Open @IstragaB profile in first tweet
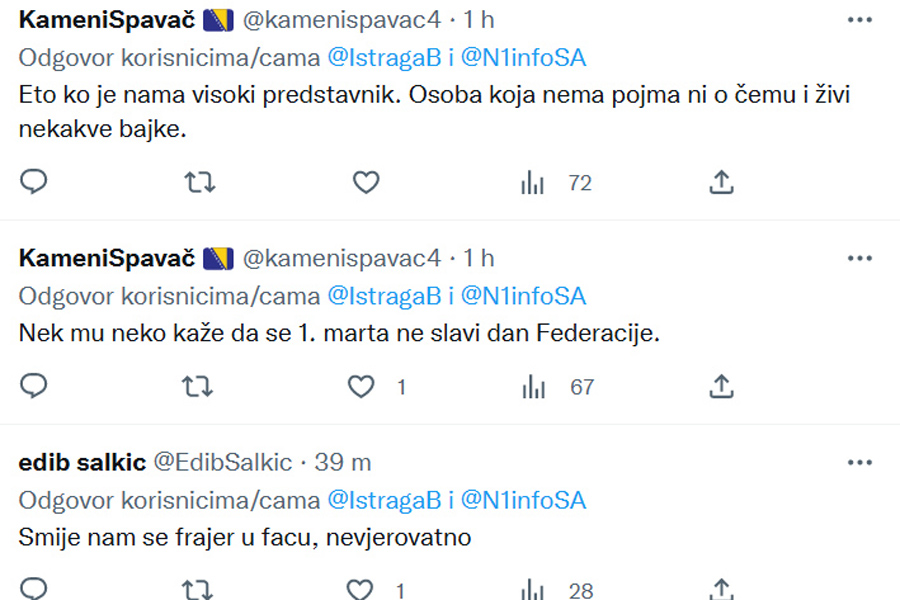This screenshot has height=600, width=900. pyautogui.click(x=384, y=57)
